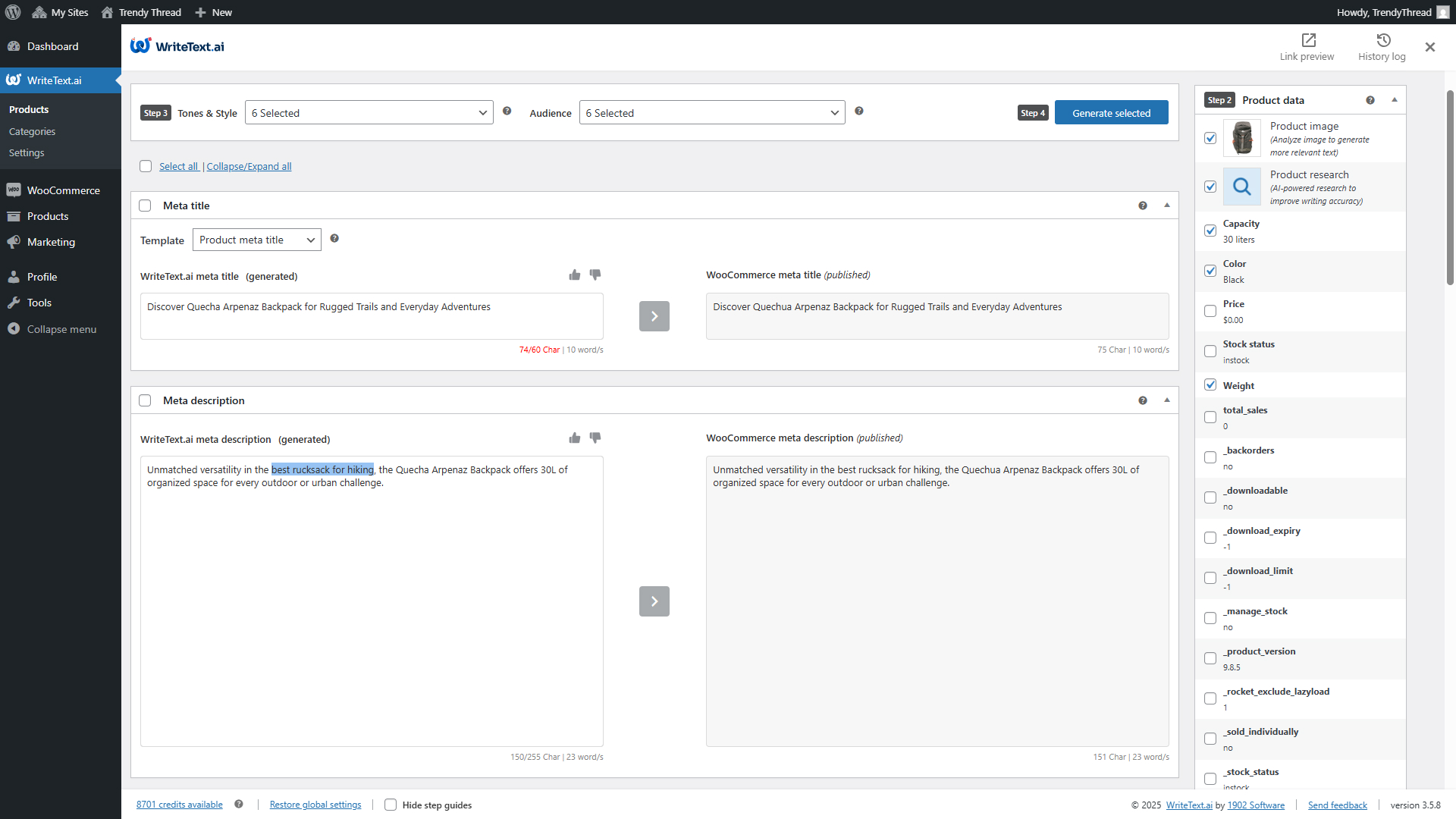
Task: Click the WooCommerce sidebar icon
Action: click(x=14, y=190)
